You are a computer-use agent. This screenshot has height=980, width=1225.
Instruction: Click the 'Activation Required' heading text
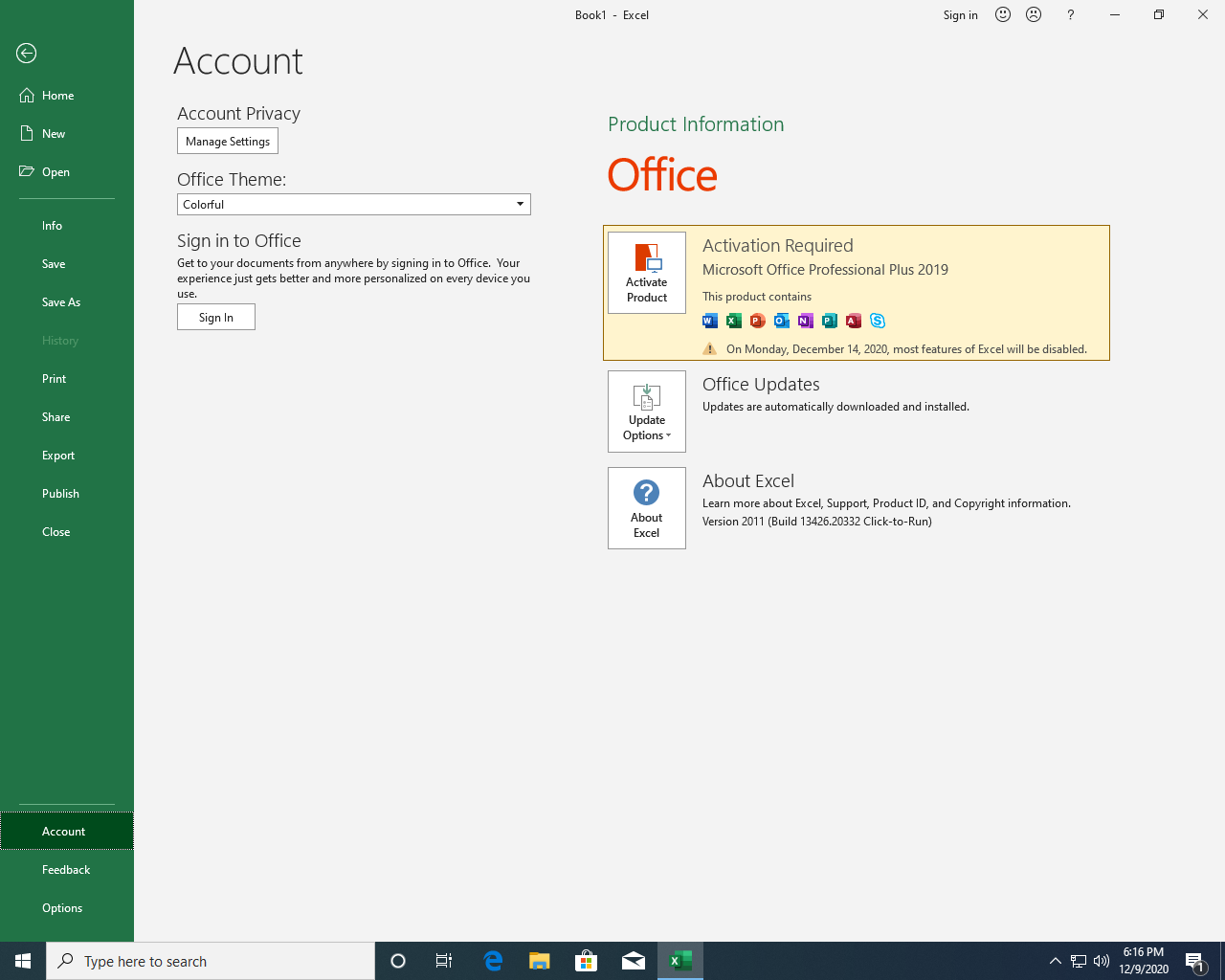click(x=778, y=246)
